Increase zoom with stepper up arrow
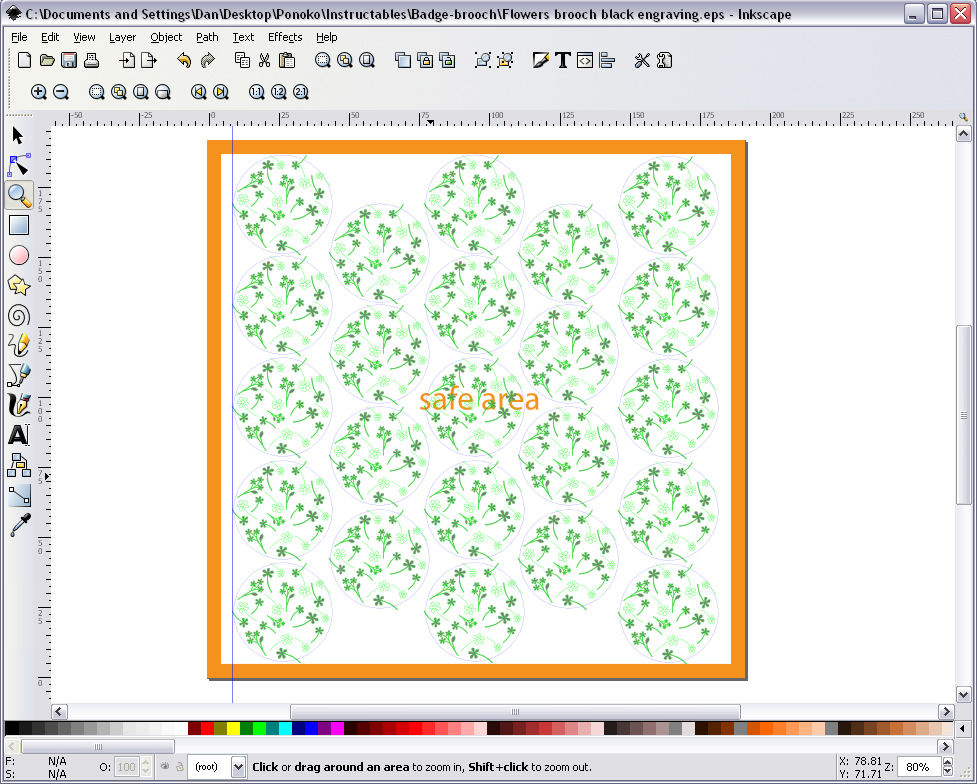Screen dimensions: 977x784 948,762
